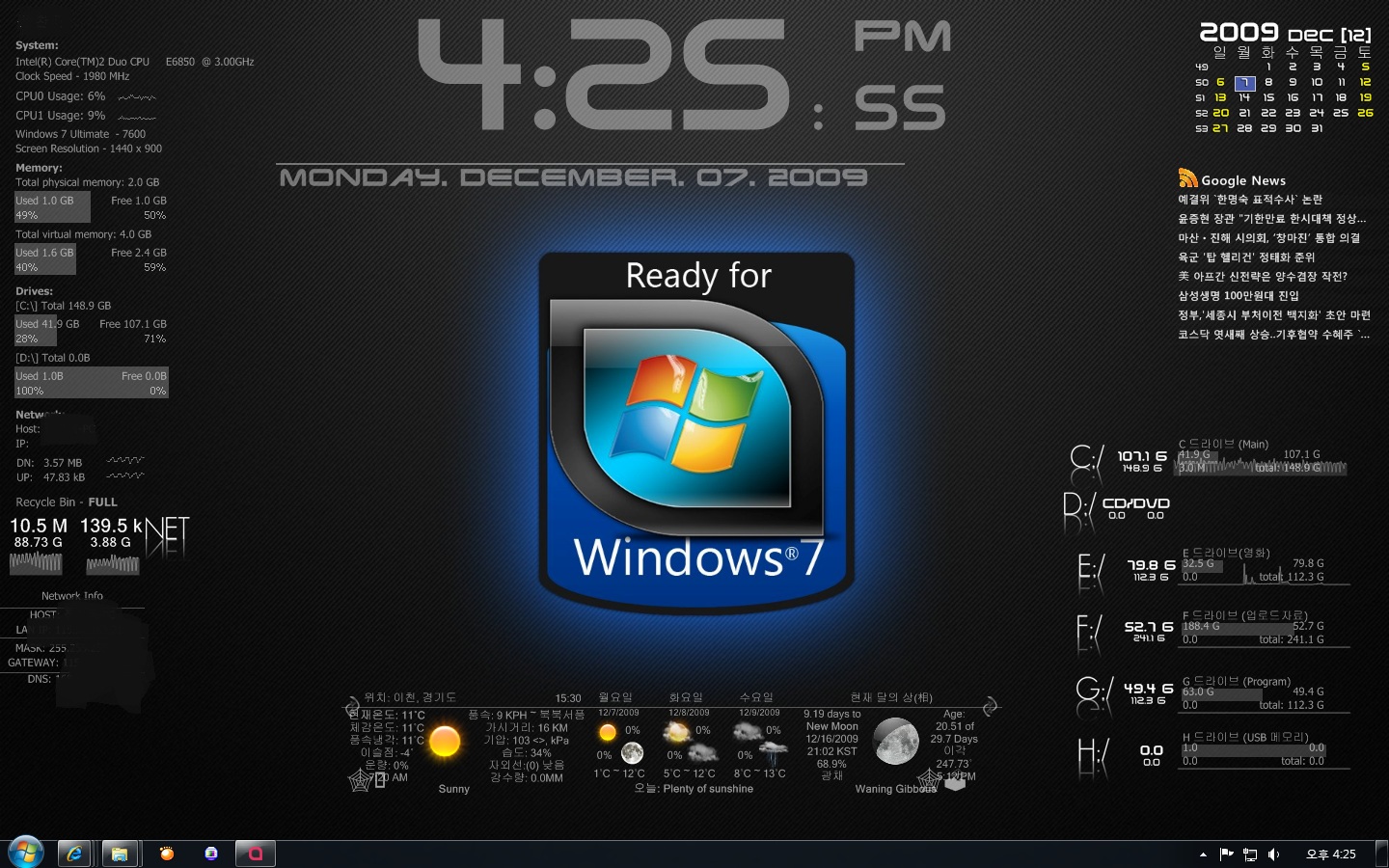
Task: Open the Action Center flag icon
Action: point(1226,854)
